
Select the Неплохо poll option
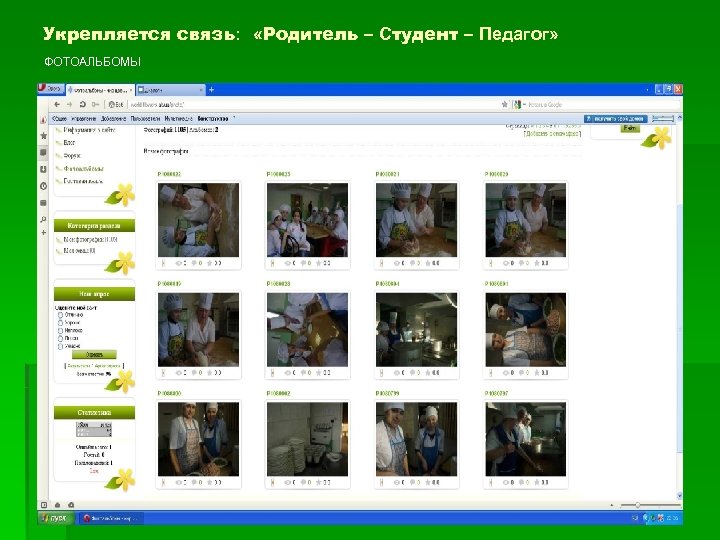(x=60, y=330)
